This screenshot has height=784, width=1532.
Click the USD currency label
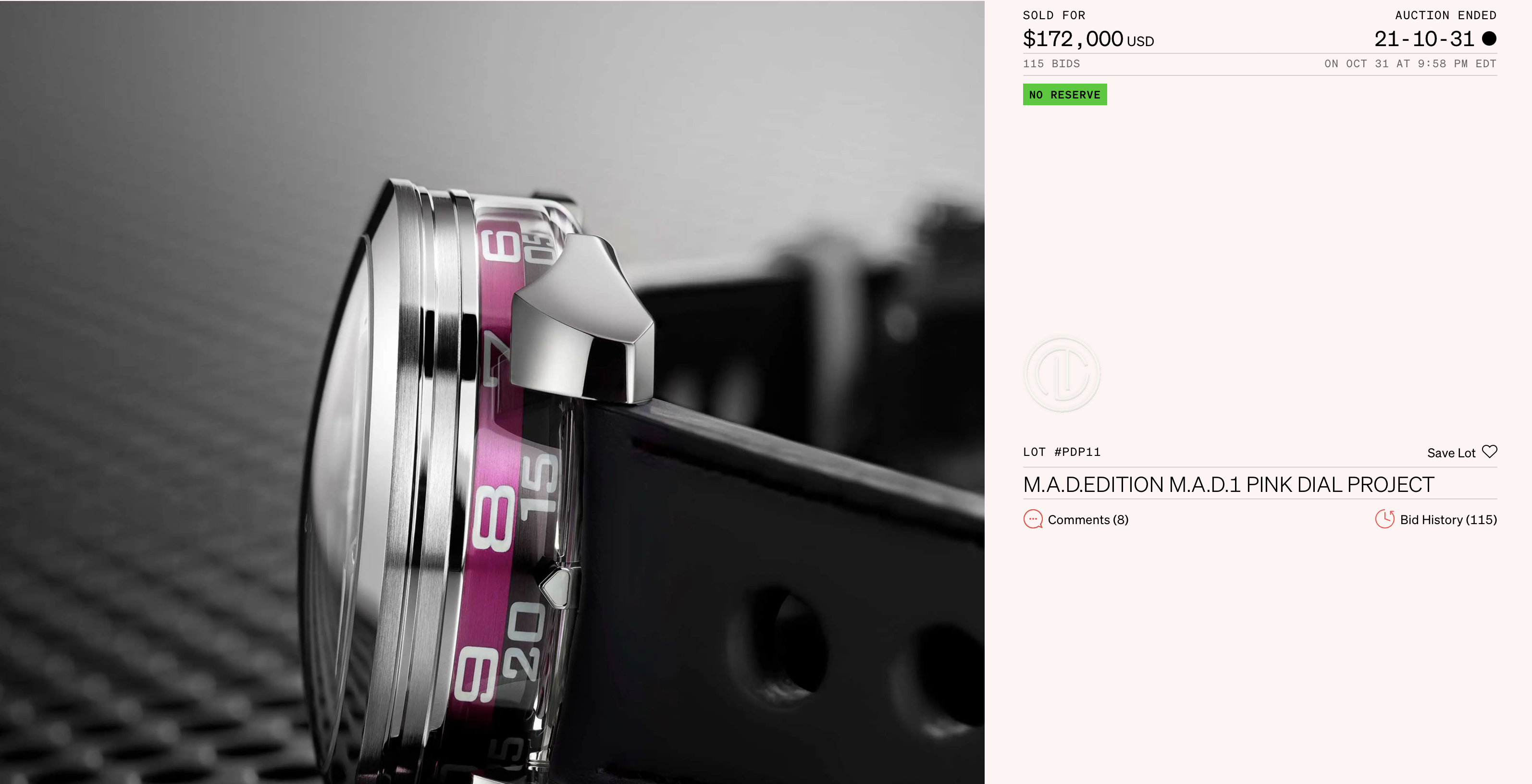[1140, 42]
